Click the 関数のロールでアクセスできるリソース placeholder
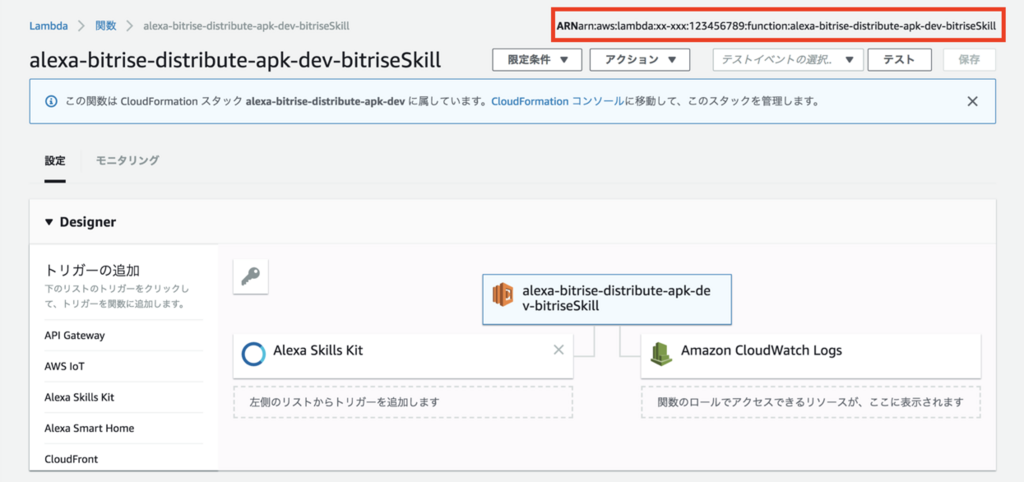This screenshot has width=1024, height=482. (x=810, y=402)
